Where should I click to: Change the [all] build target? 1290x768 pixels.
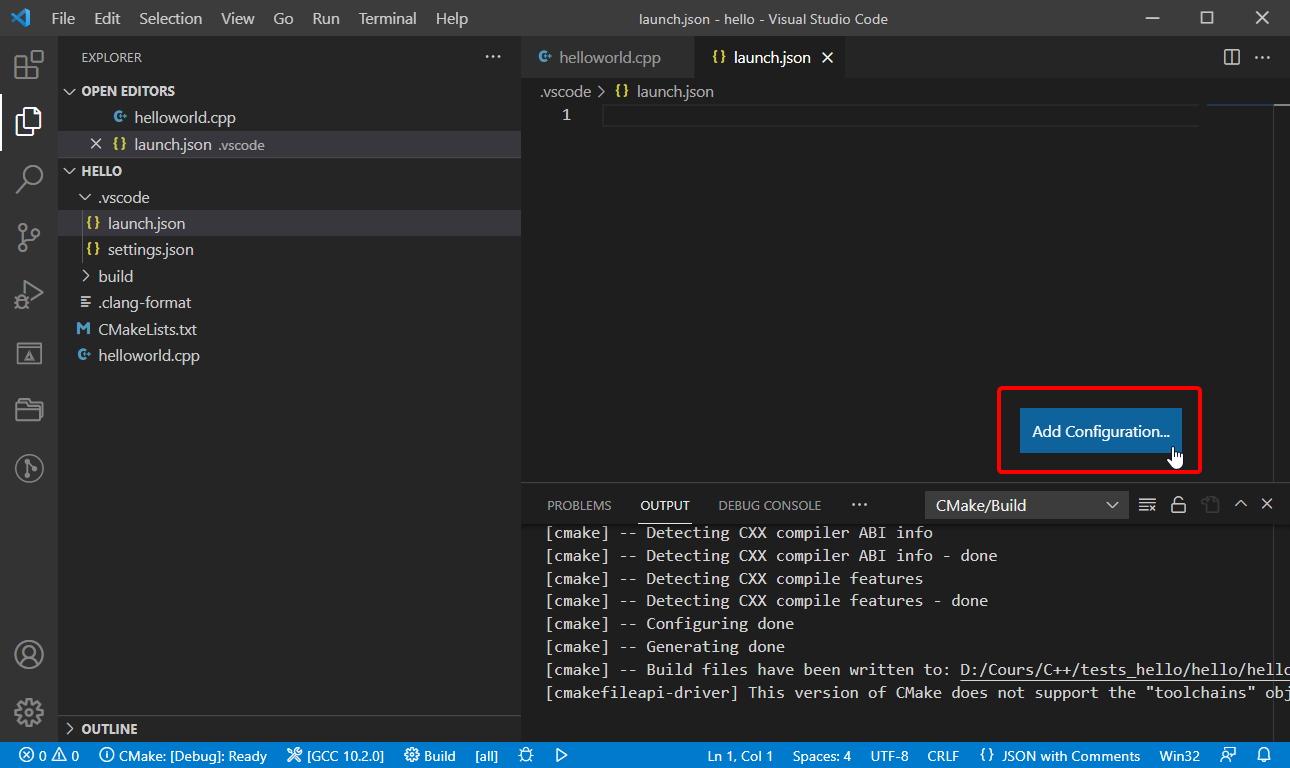[487, 756]
